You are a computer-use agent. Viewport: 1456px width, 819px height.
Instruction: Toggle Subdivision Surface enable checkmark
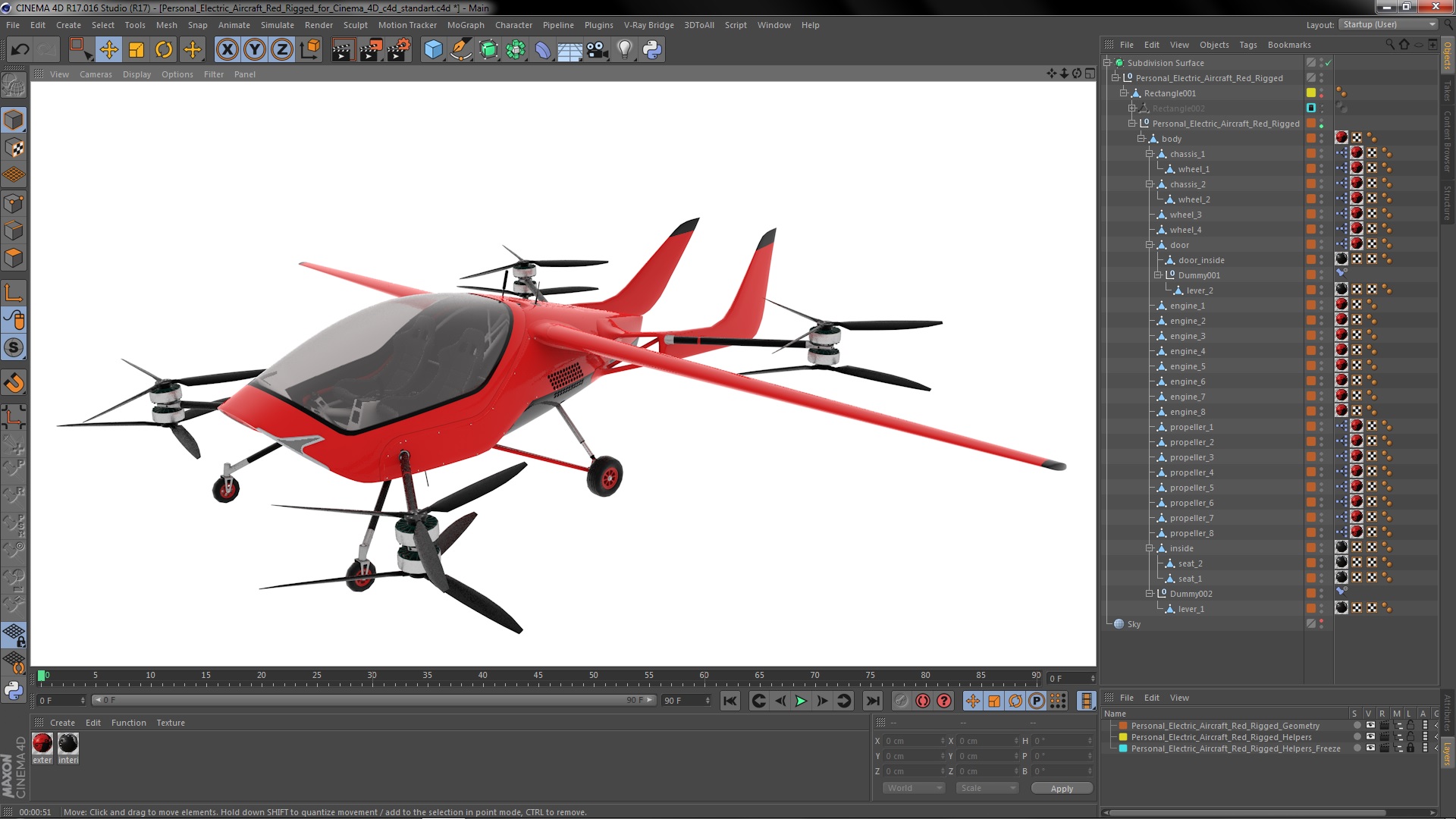pos(1328,63)
